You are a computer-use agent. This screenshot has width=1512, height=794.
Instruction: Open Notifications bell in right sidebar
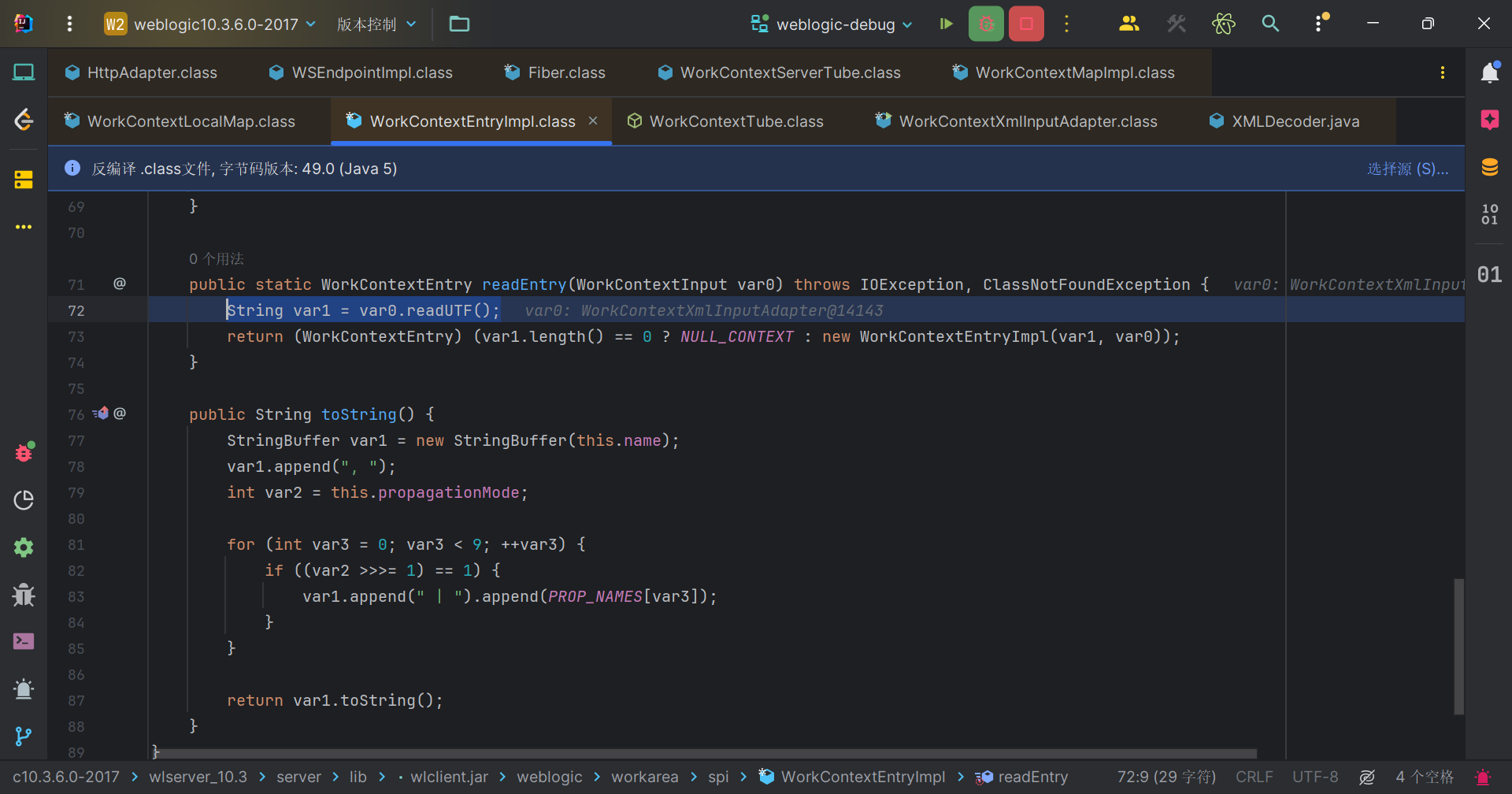[x=1489, y=72]
